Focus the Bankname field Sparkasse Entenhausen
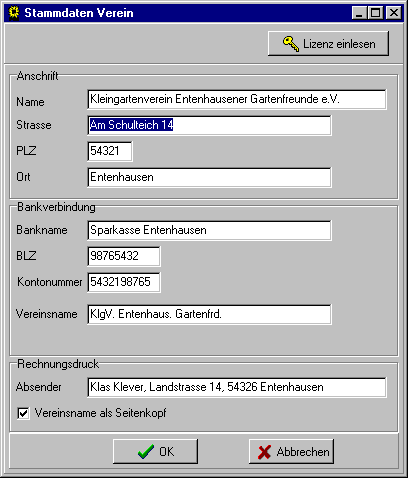 [209, 230]
